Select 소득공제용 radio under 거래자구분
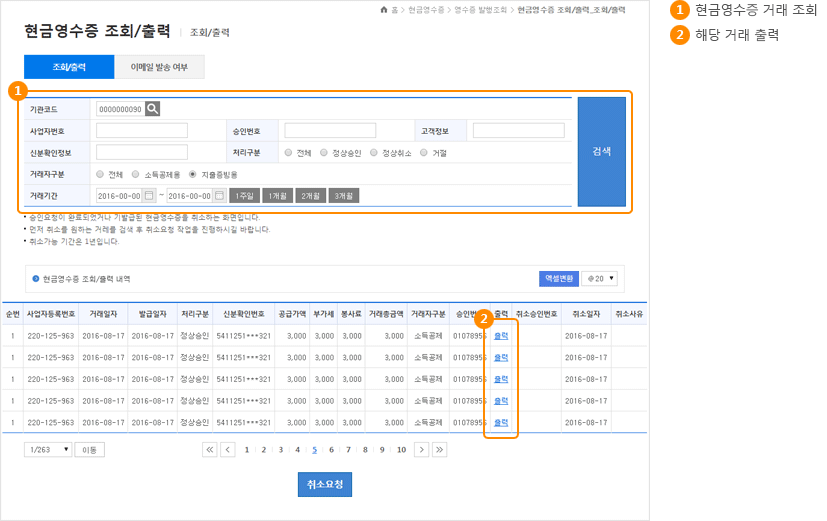The height and width of the screenshot is (521, 827). point(135,174)
